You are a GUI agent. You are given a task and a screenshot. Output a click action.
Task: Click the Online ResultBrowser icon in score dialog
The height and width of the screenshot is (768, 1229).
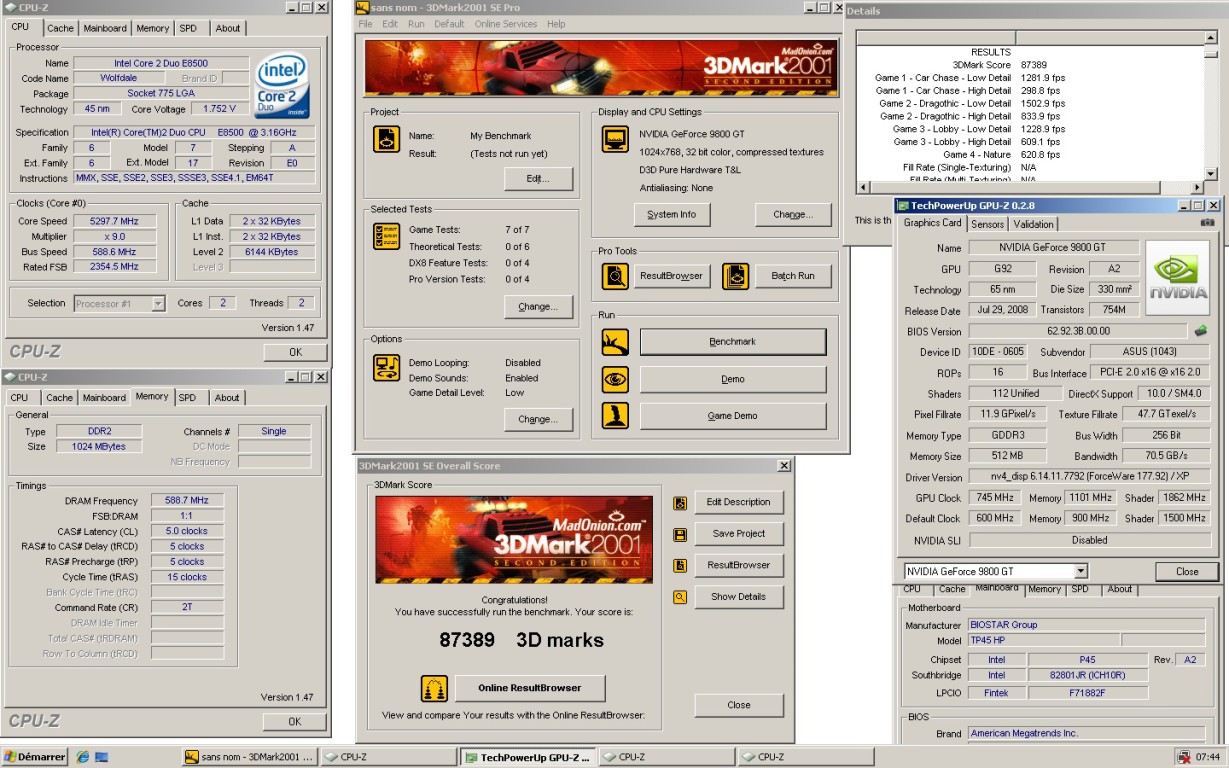(x=434, y=688)
